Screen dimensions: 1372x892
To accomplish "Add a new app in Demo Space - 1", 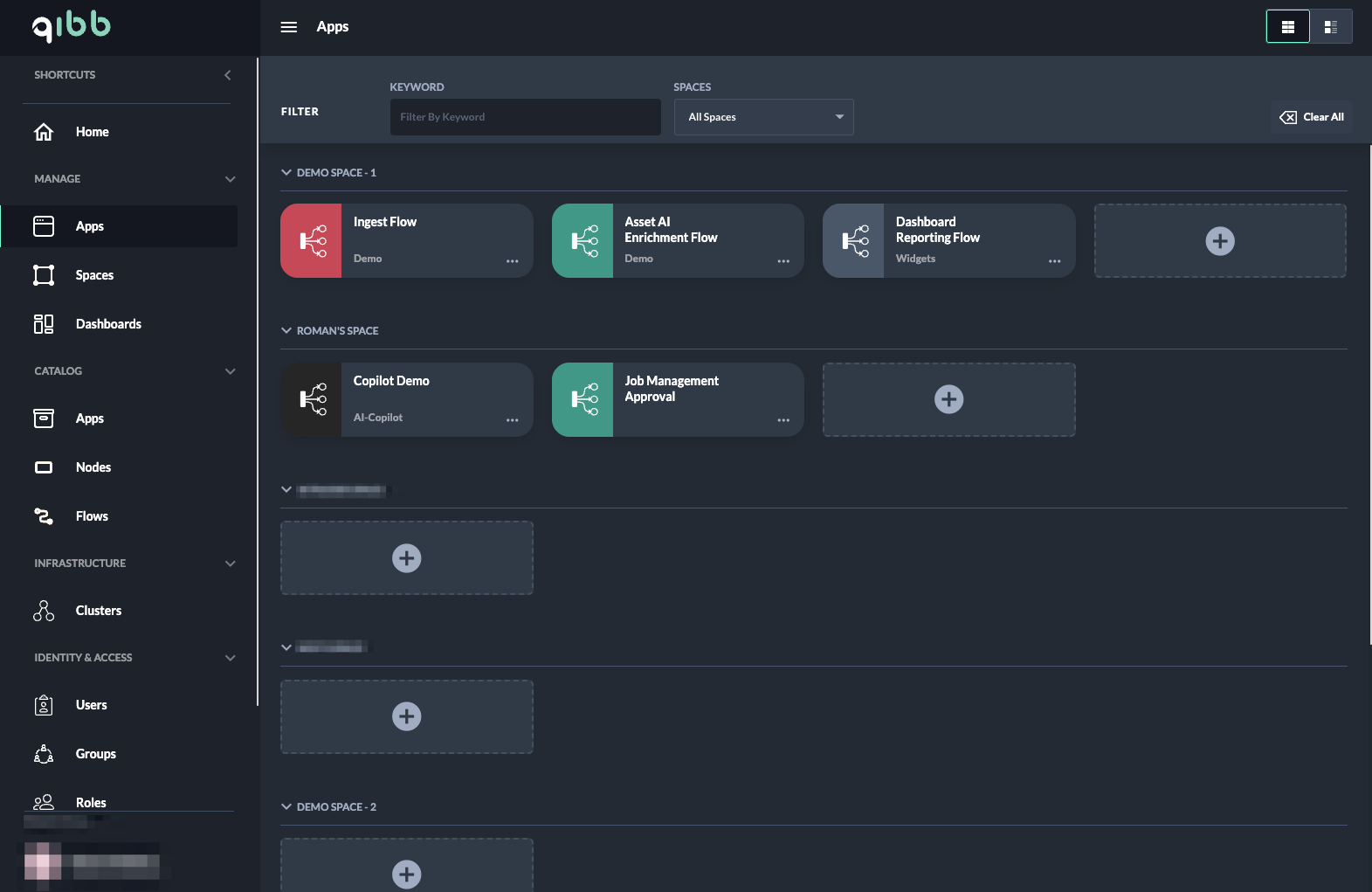I will pos(1219,241).
